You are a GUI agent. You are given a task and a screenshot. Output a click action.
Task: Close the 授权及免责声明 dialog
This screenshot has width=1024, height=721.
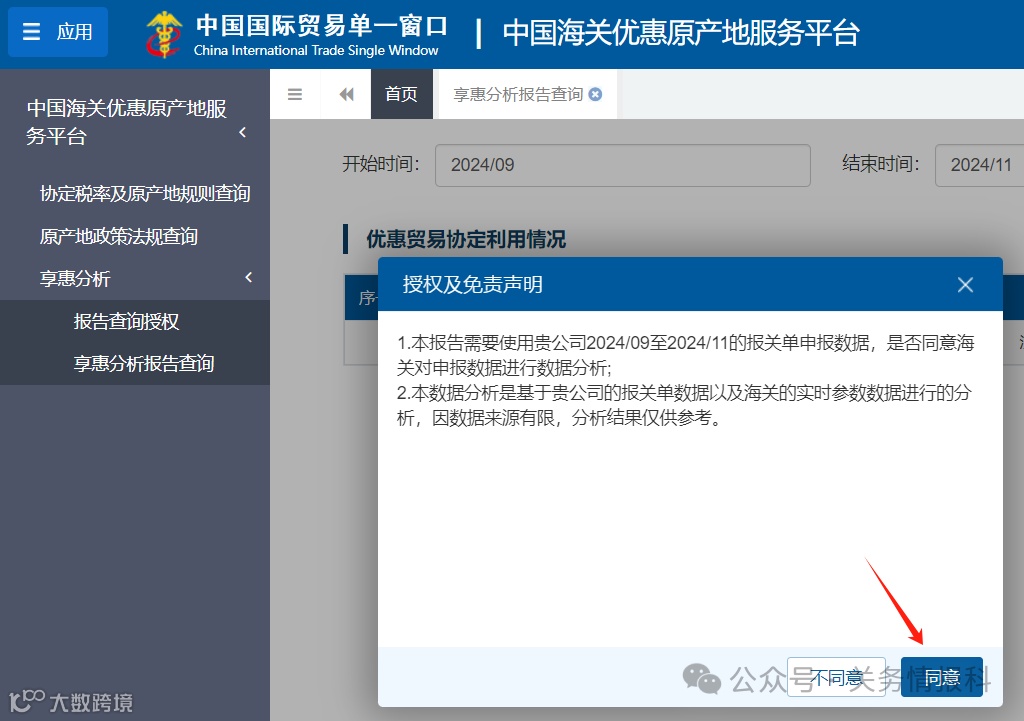pos(965,285)
